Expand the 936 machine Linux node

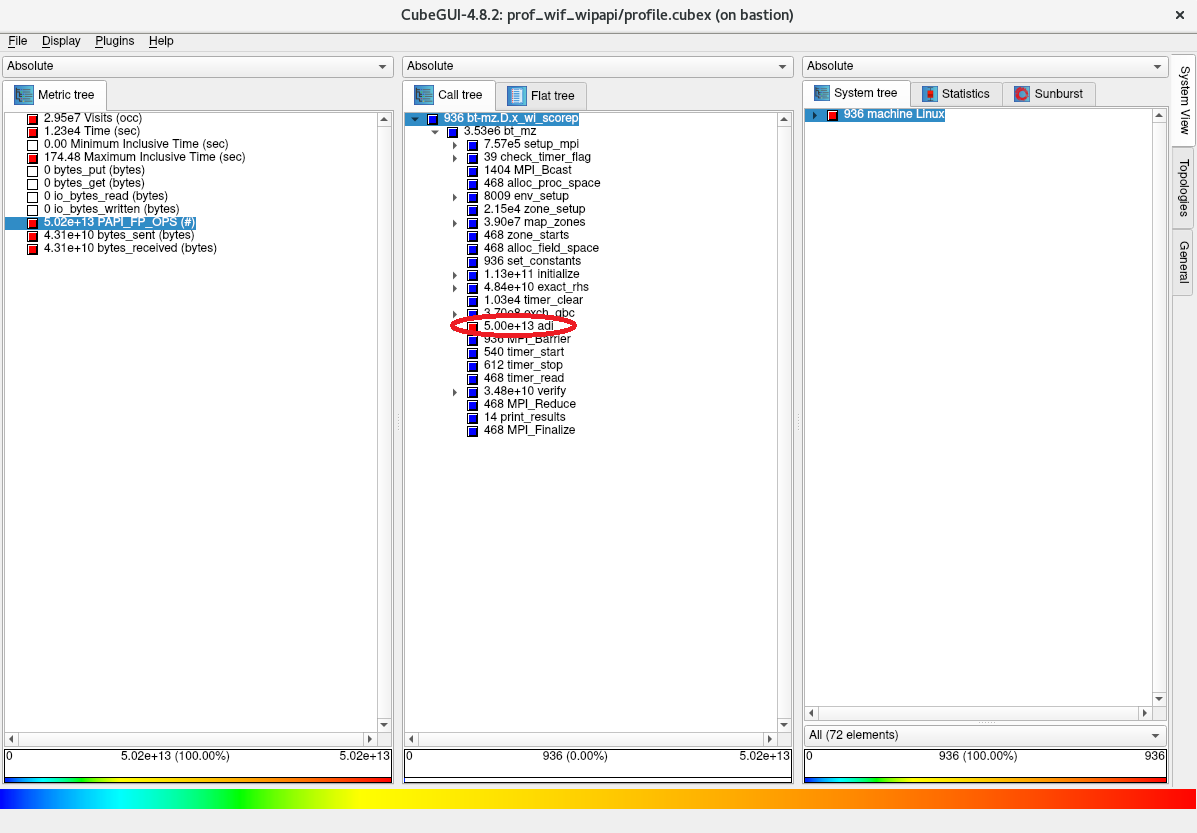point(814,115)
